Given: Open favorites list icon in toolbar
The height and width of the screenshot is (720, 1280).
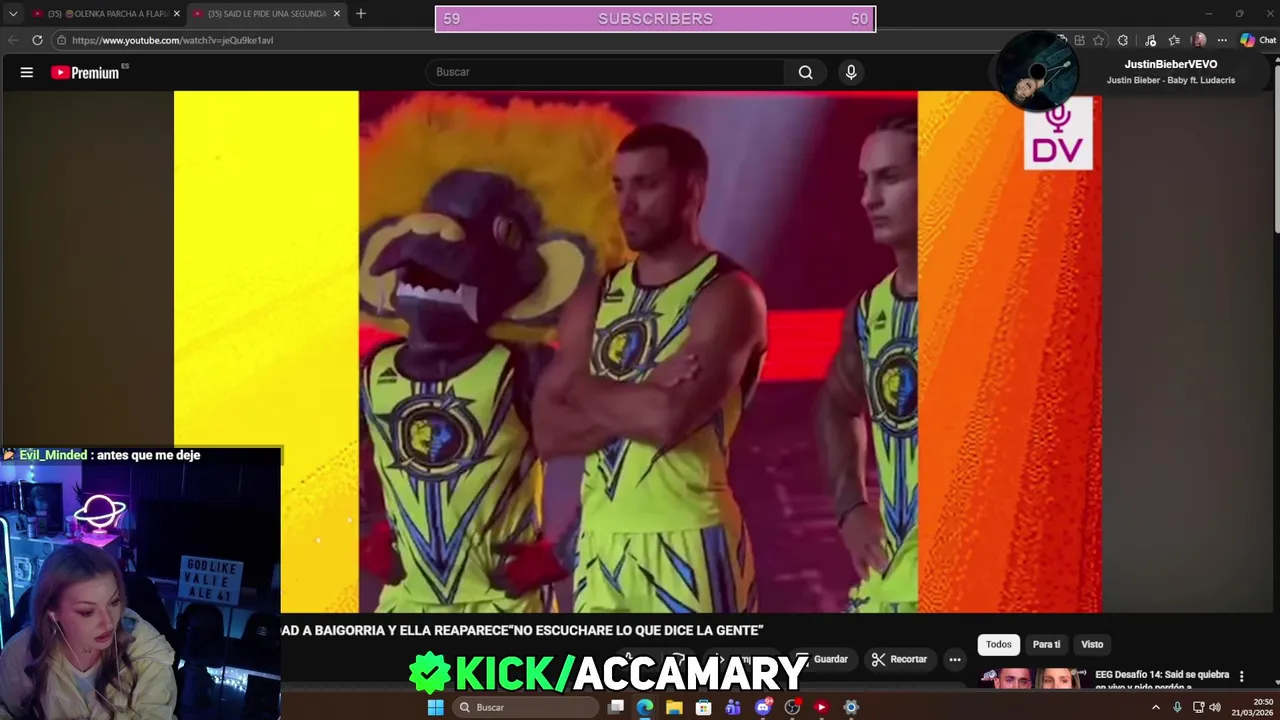Looking at the screenshot, I should click(1174, 40).
